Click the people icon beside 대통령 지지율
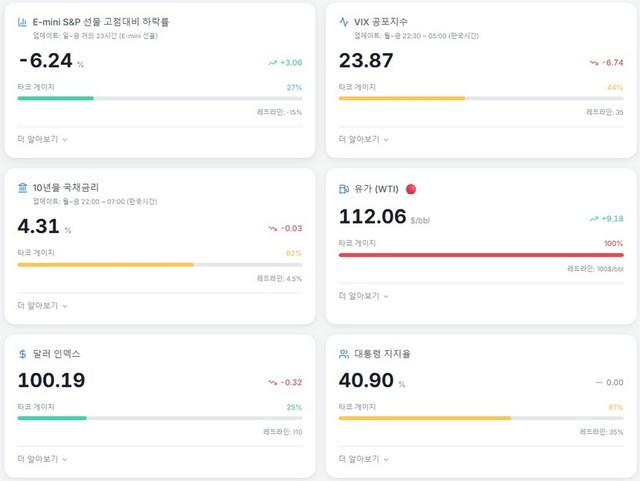This screenshot has height=481, width=640. tap(344, 354)
